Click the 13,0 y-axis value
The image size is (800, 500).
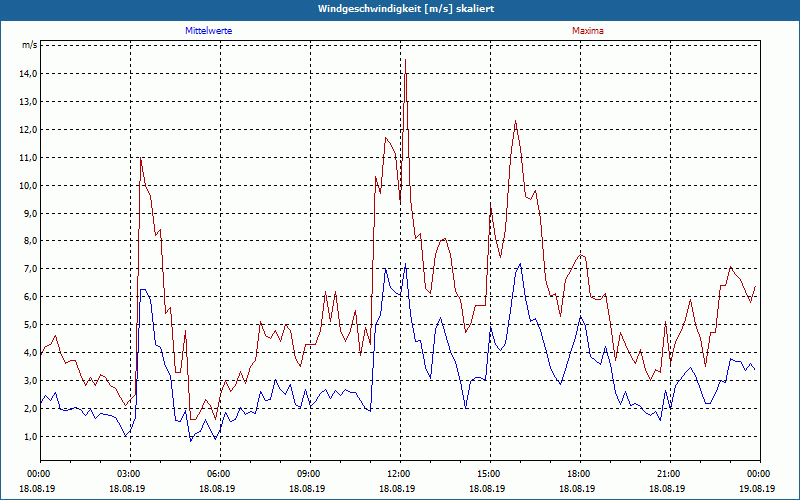pyautogui.click(x=29, y=102)
